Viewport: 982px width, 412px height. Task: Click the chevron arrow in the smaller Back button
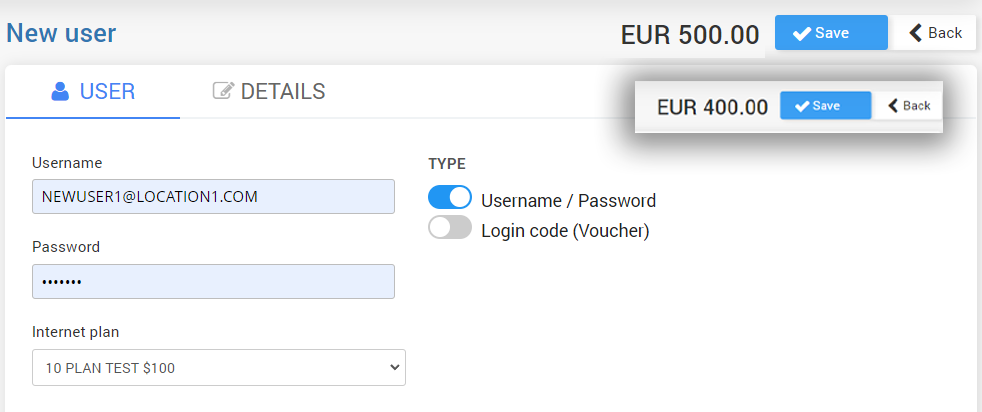click(893, 106)
